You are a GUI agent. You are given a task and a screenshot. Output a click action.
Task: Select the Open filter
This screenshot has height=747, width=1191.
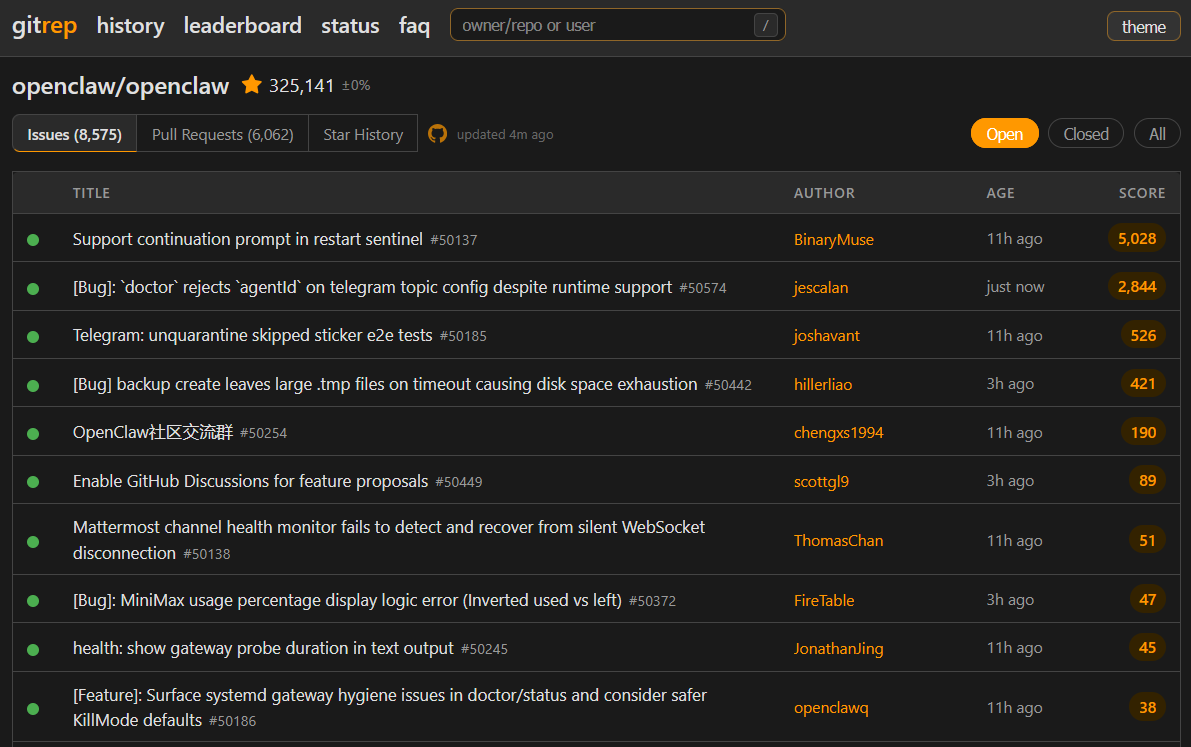tap(1004, 134)
